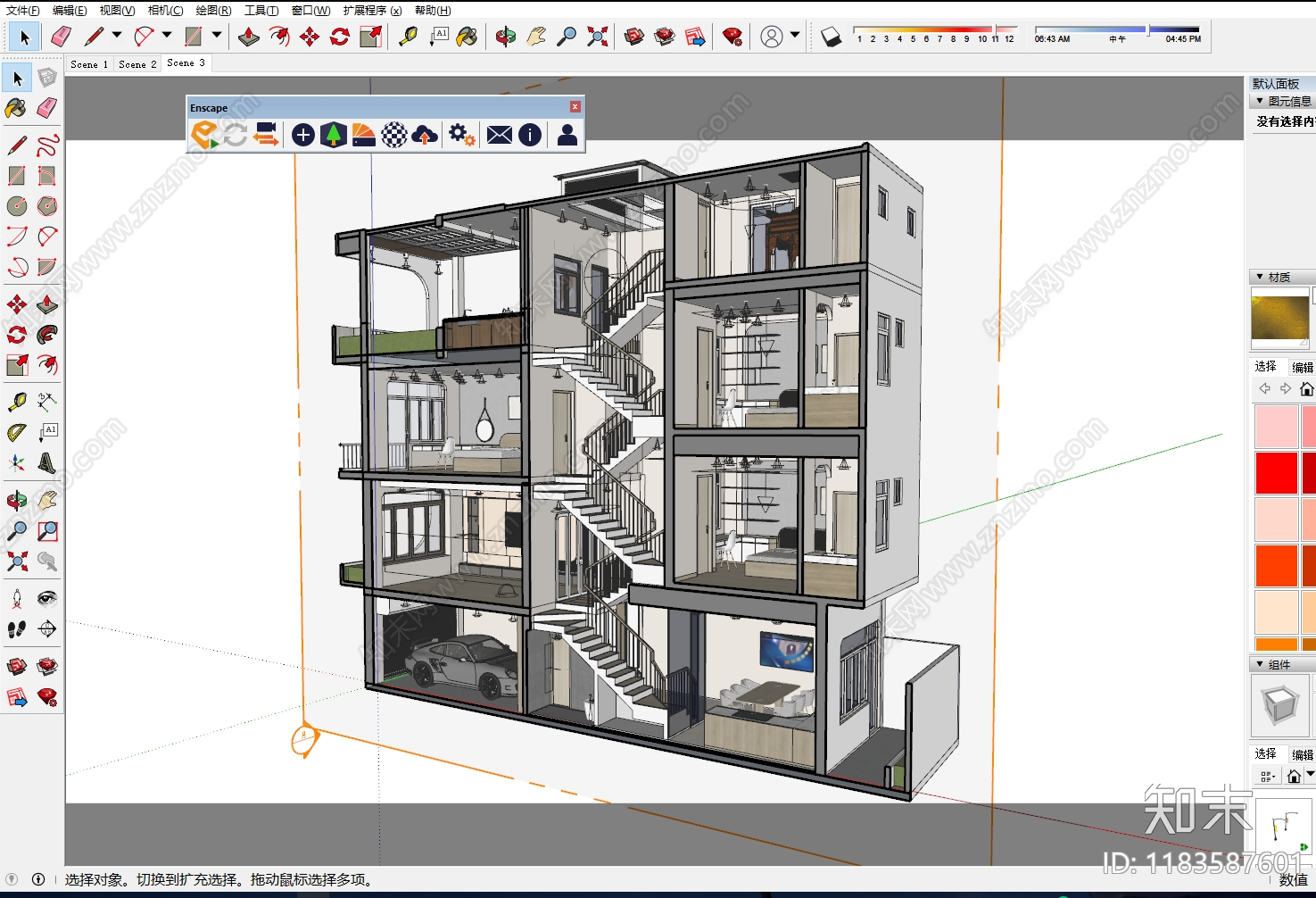Select the Protractor tool
This screenshot has height=898, width=1316.
click(x=17, y=433)
